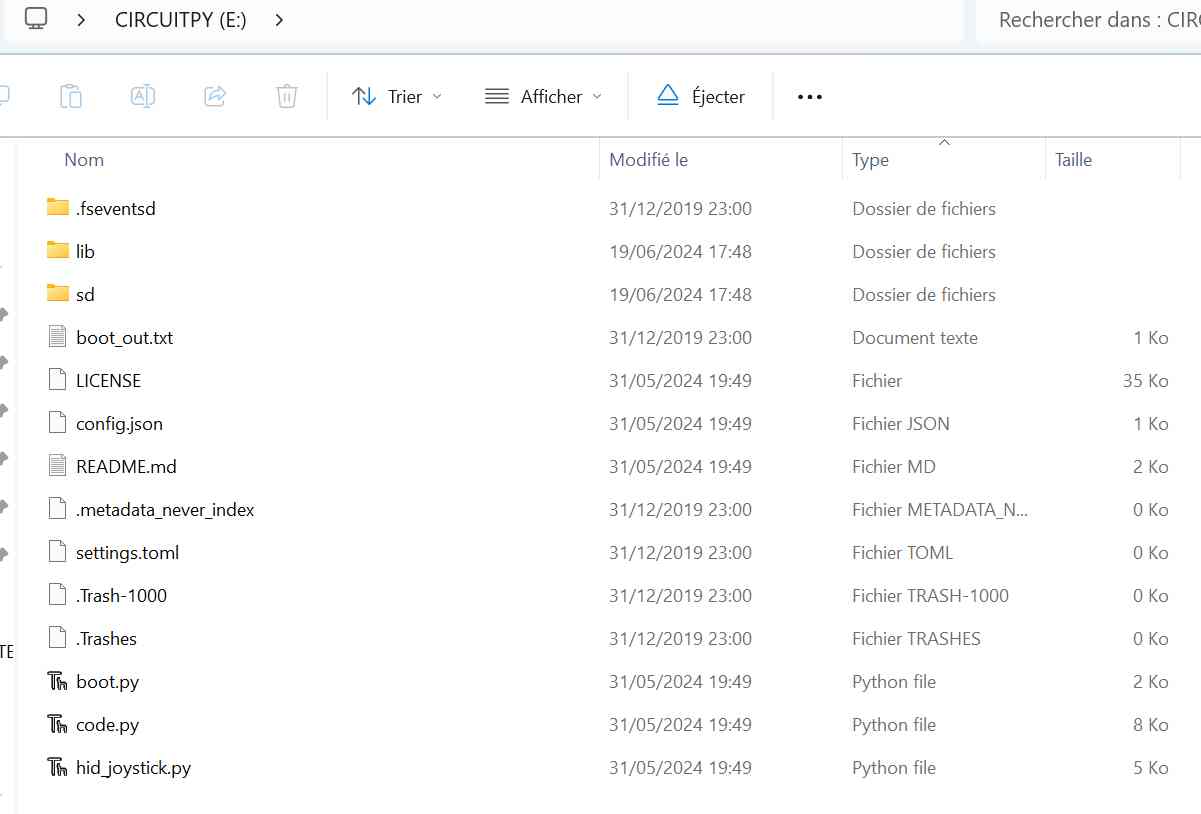Click the 'Document texte' type cell
Viewport: 1201px width, 814px height.
click(915, 338)
